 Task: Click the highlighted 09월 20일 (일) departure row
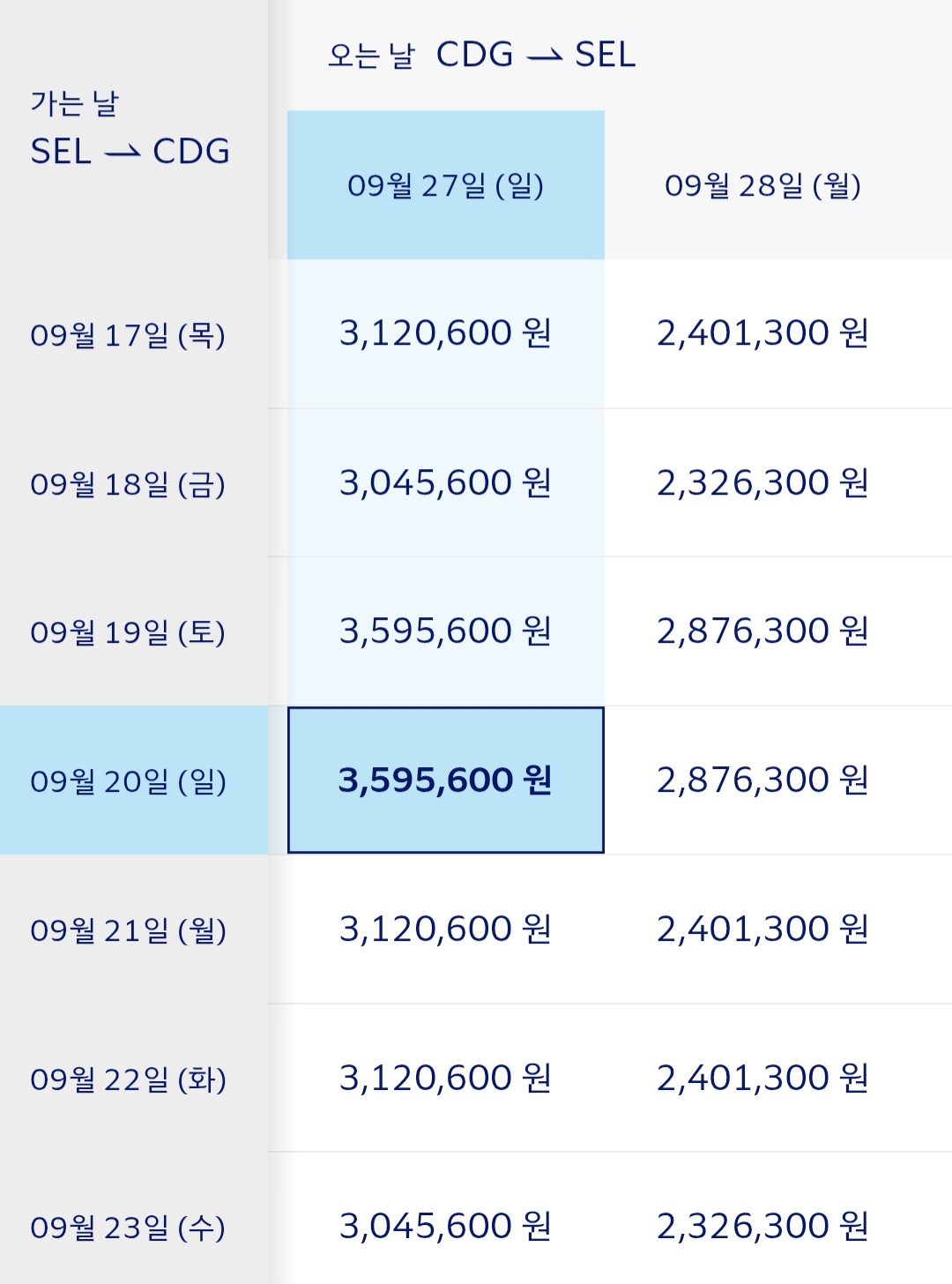point(129,781)
